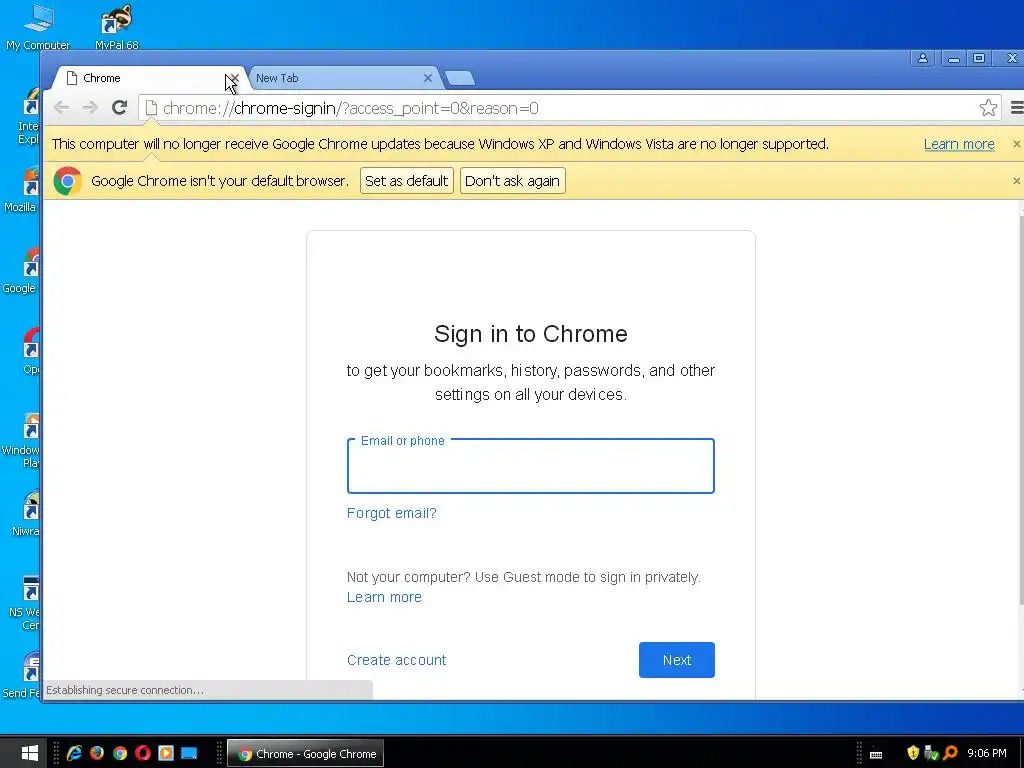Image resolution: width=1024 pixels, height=768 pixels.
Task: Click the Set as default button
Action: coord(406,181)
